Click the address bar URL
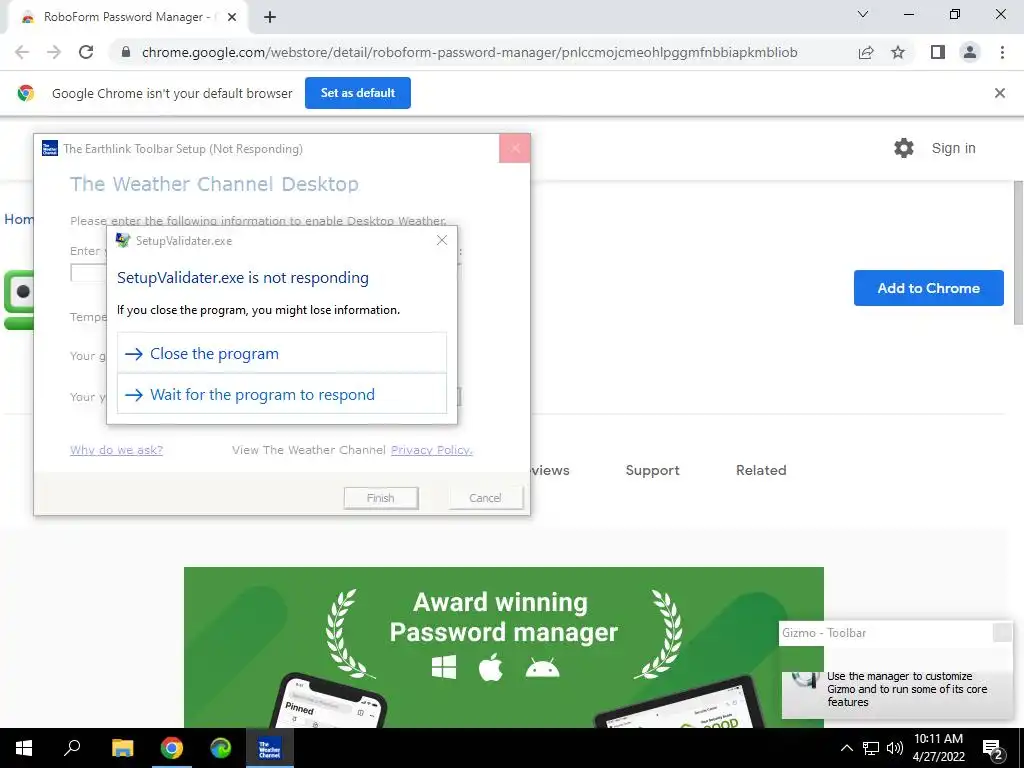Image resolution: width=1024 pixels, height=768 pixels. tap(470, 52)
